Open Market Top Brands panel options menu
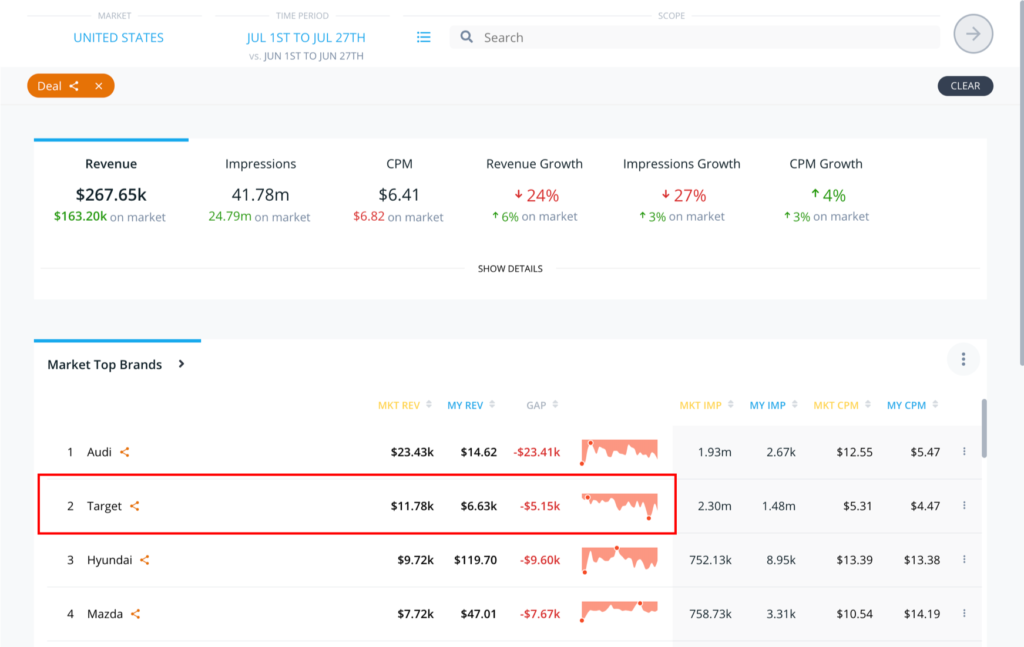1024x647 pixels. 963,359
